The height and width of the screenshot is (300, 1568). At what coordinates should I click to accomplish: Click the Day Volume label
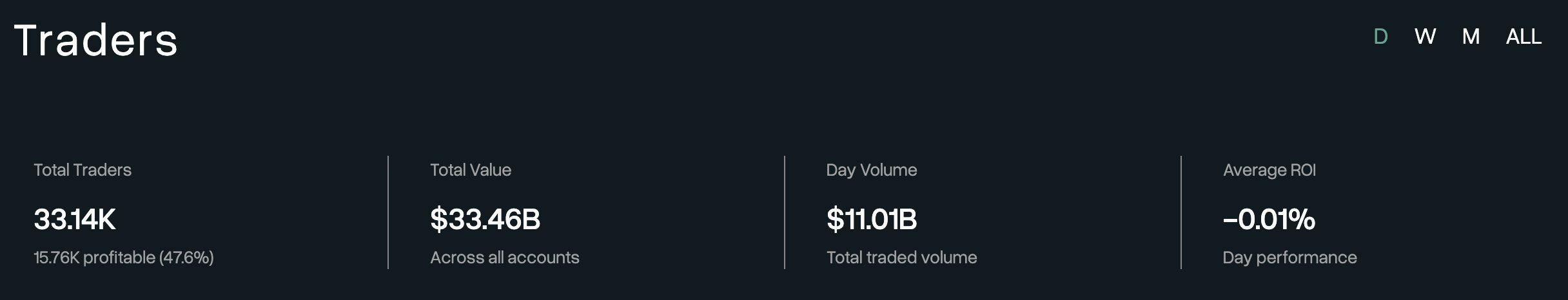pyautogui.click(x=872, y=170)
